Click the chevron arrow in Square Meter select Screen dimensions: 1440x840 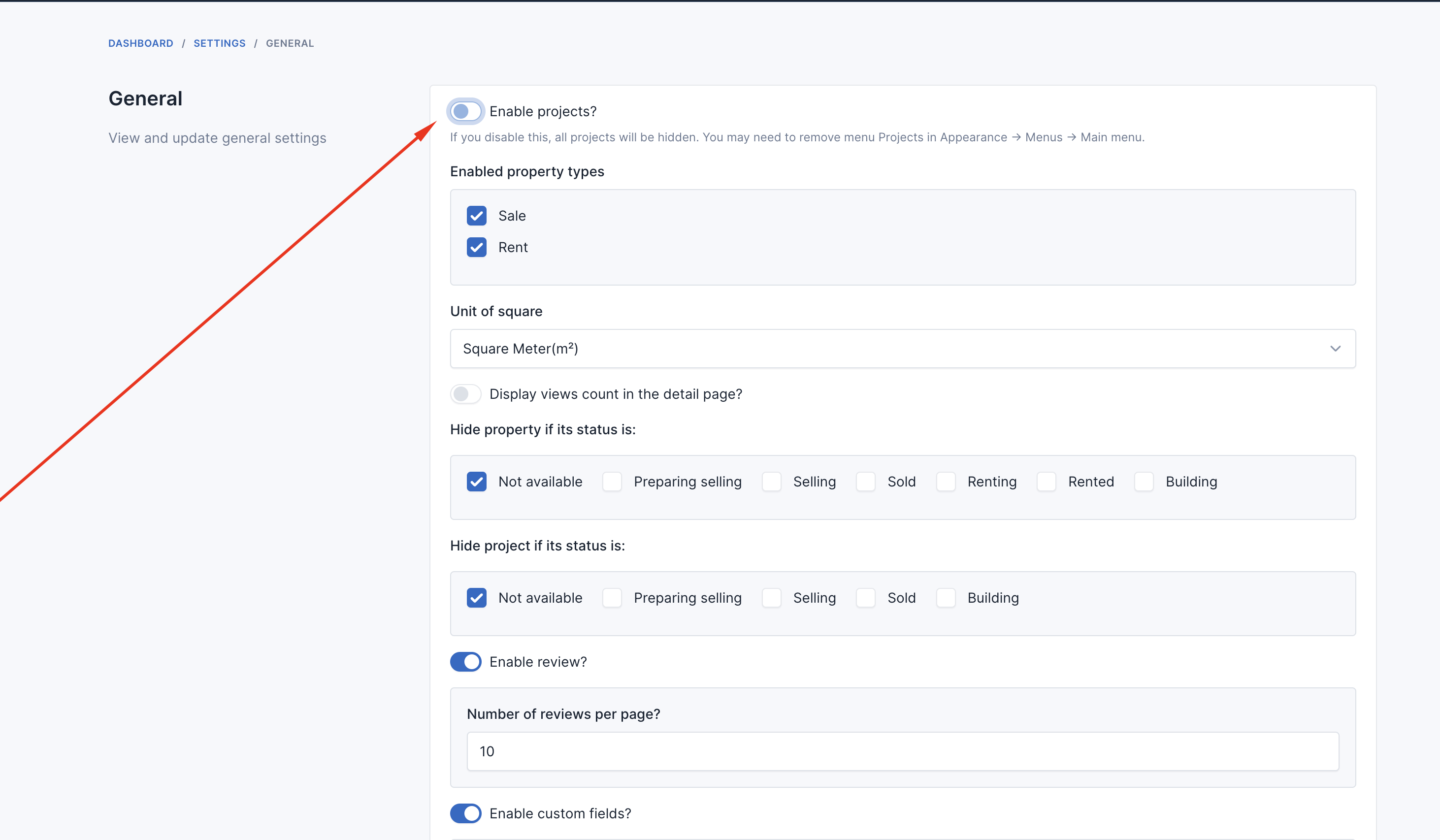click(1335, 349)
